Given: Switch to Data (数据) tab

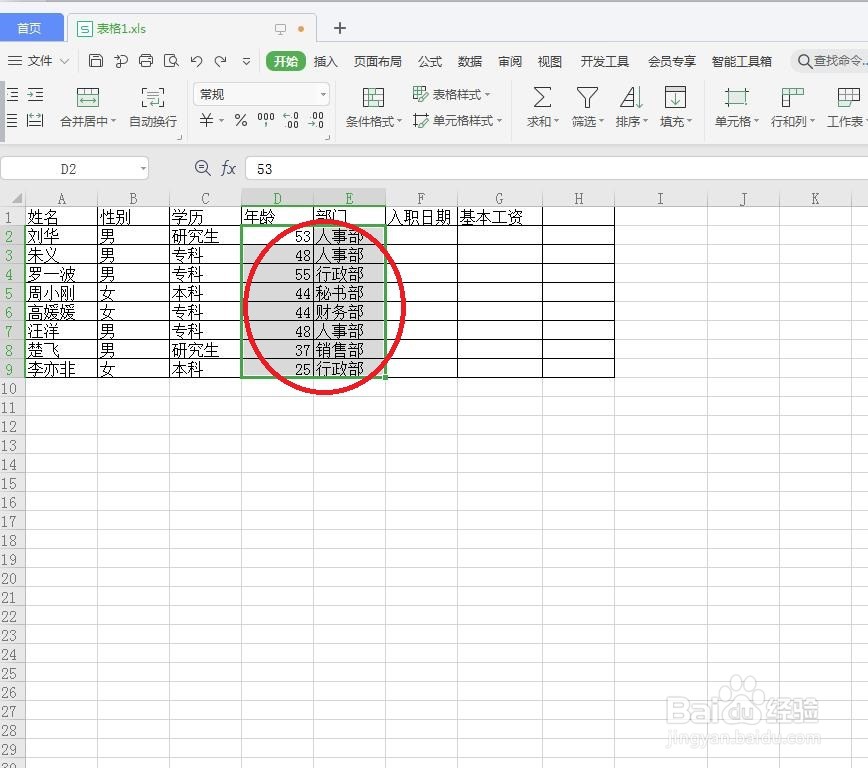Looking at the screenshot, I should click(469, 61).
